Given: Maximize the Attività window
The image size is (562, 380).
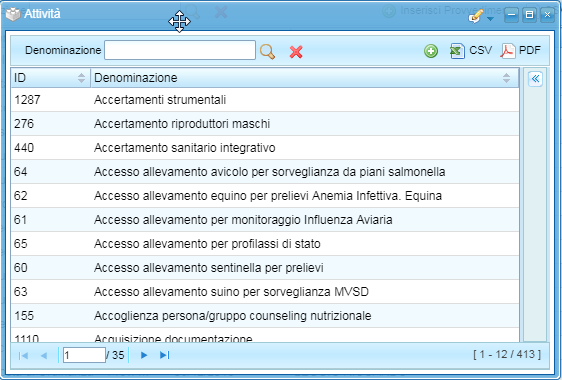Looking at the screenshot, I should point(529,15).
